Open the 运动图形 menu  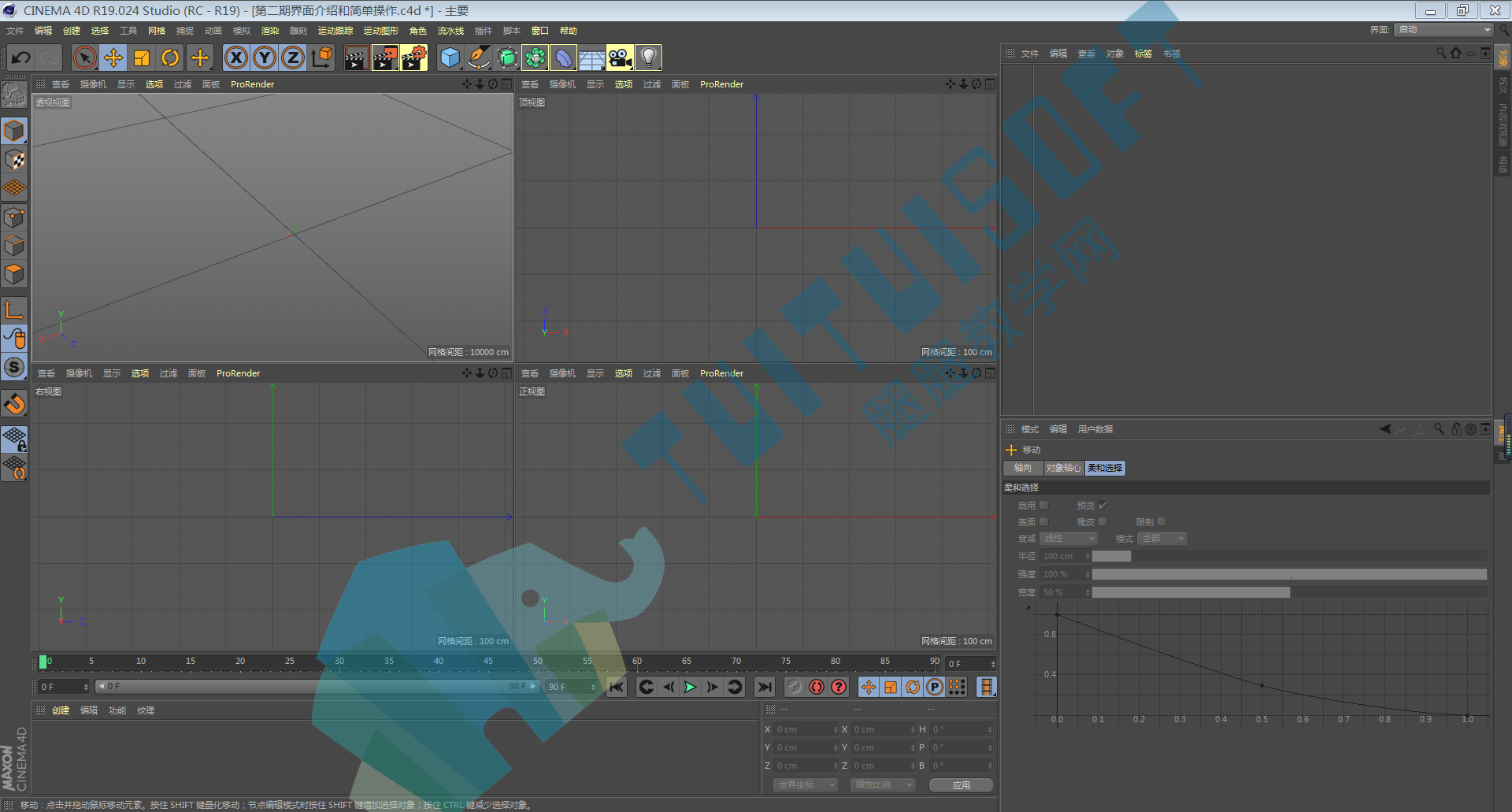pyautogui.click(x=381, y=31)
